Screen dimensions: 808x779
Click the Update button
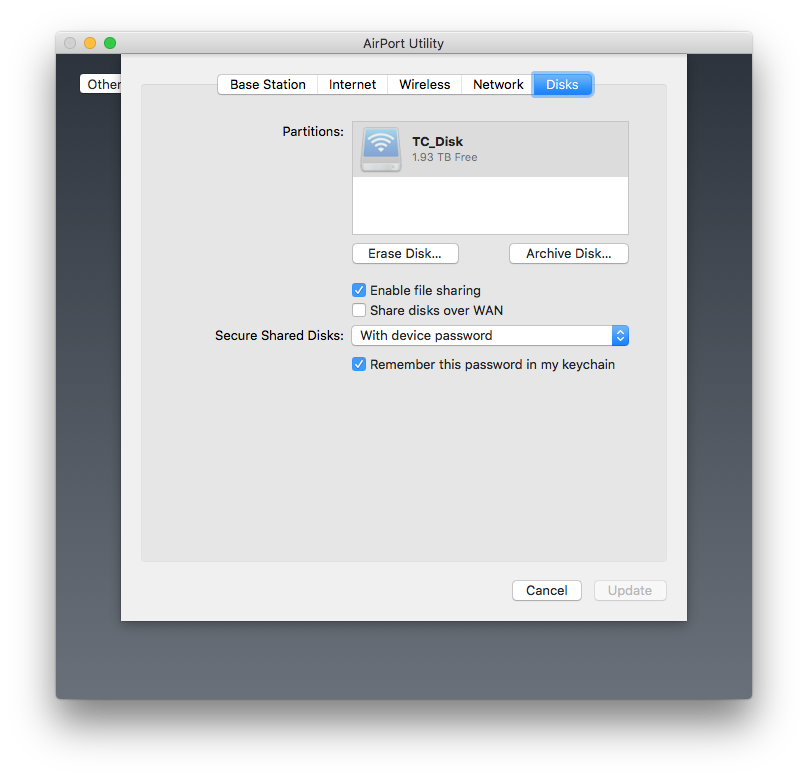pyautogui.click(x=630, y=590)
